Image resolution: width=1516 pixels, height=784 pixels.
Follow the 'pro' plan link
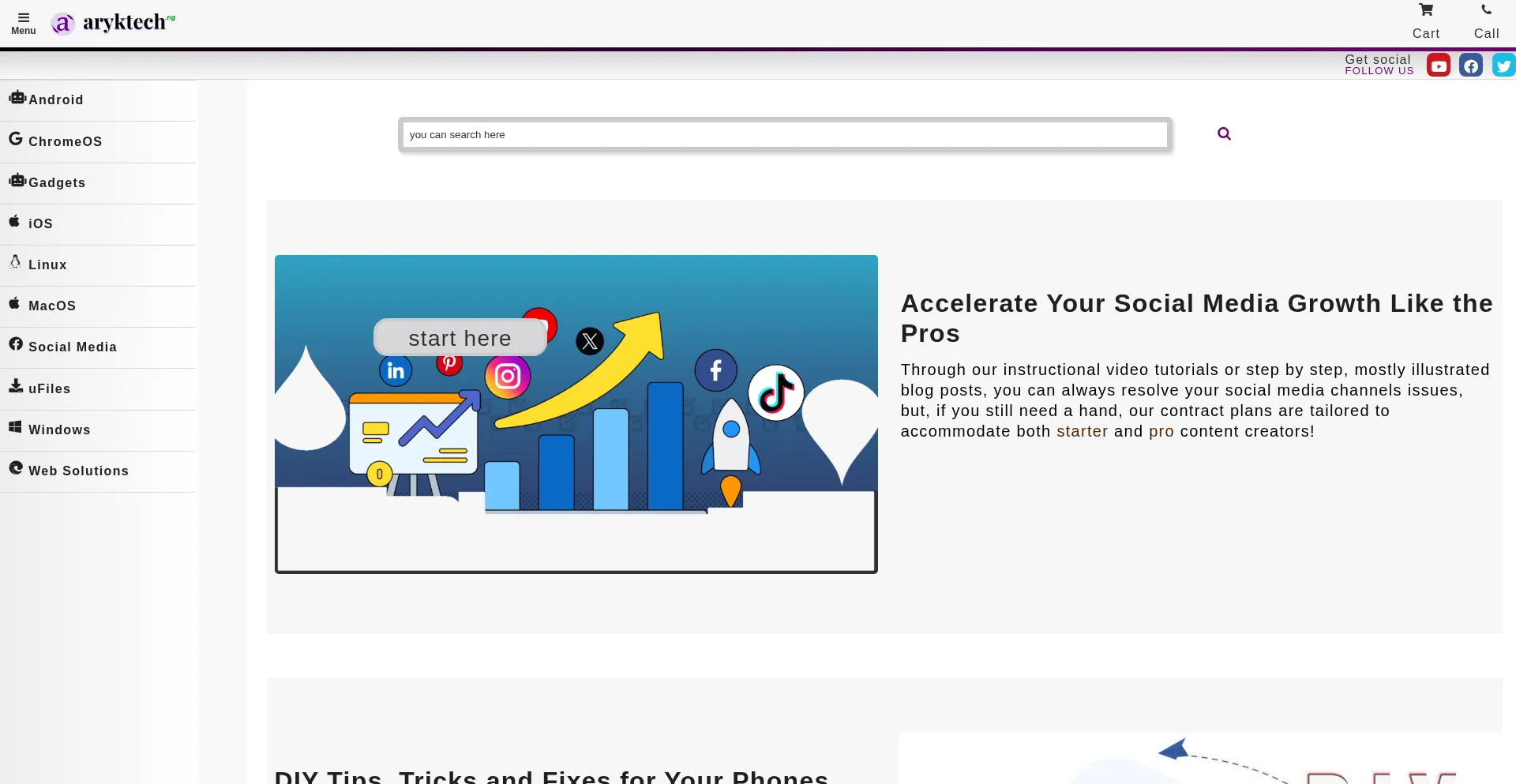pos(1161,432)
